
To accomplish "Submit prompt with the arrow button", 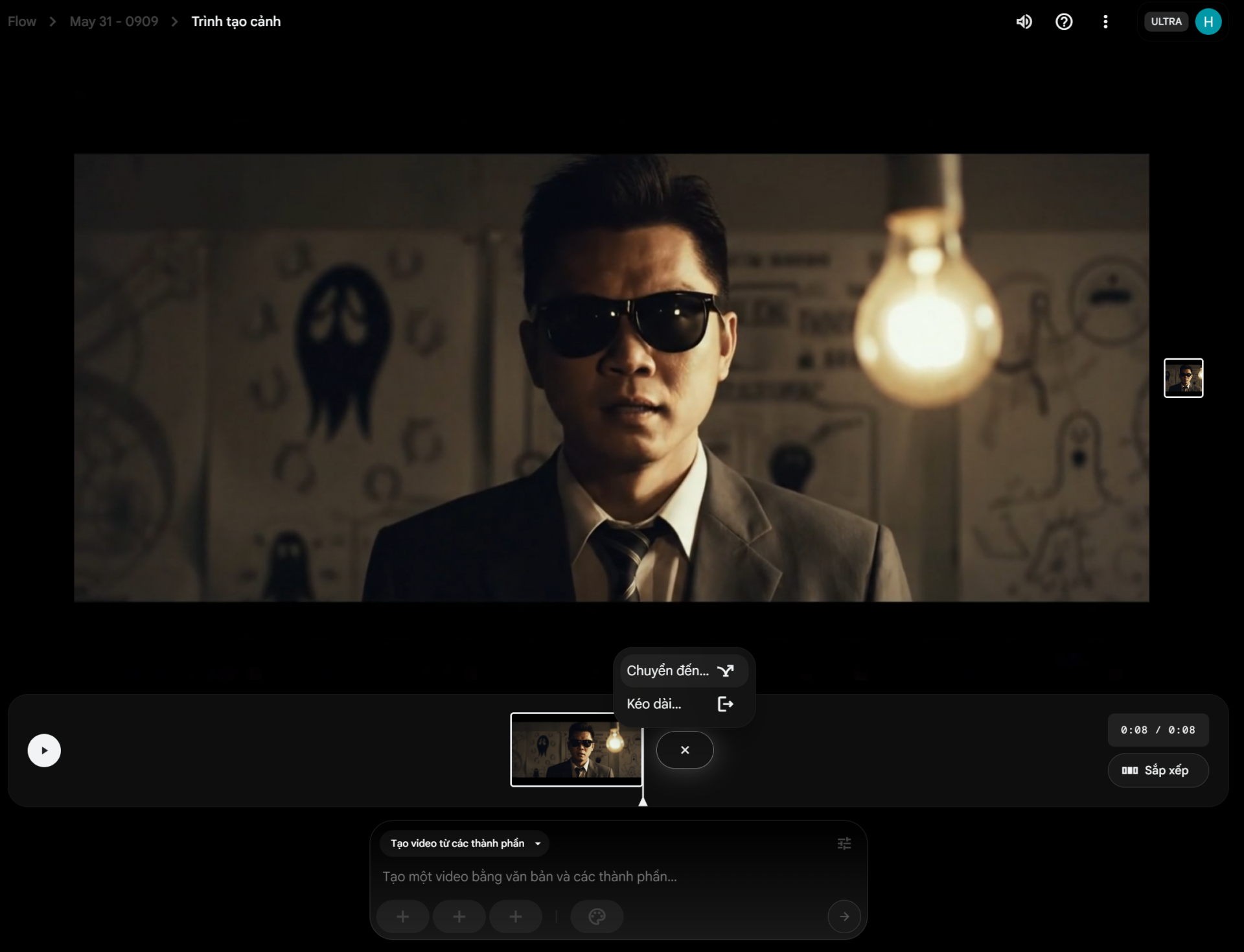I will (844, 916).
